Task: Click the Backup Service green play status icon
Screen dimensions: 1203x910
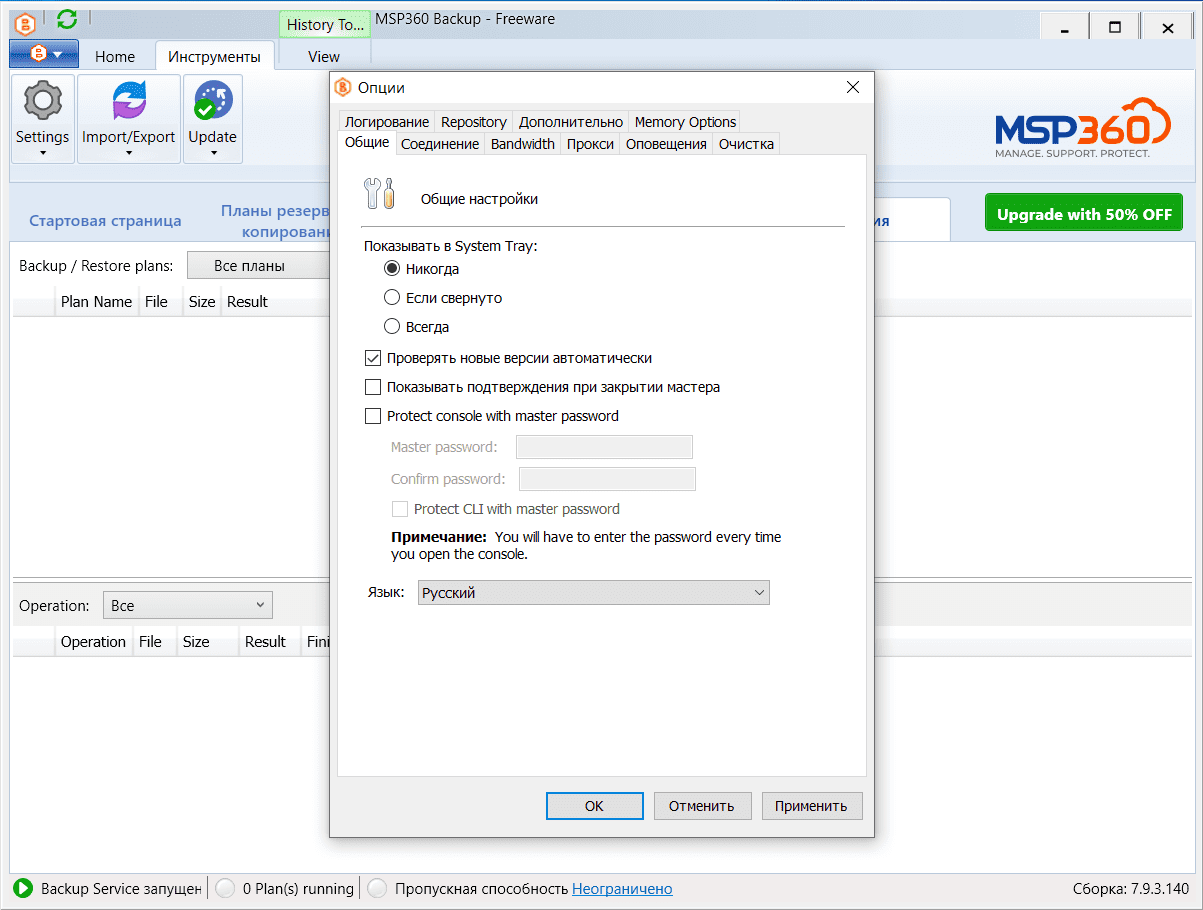Action: 23,888
